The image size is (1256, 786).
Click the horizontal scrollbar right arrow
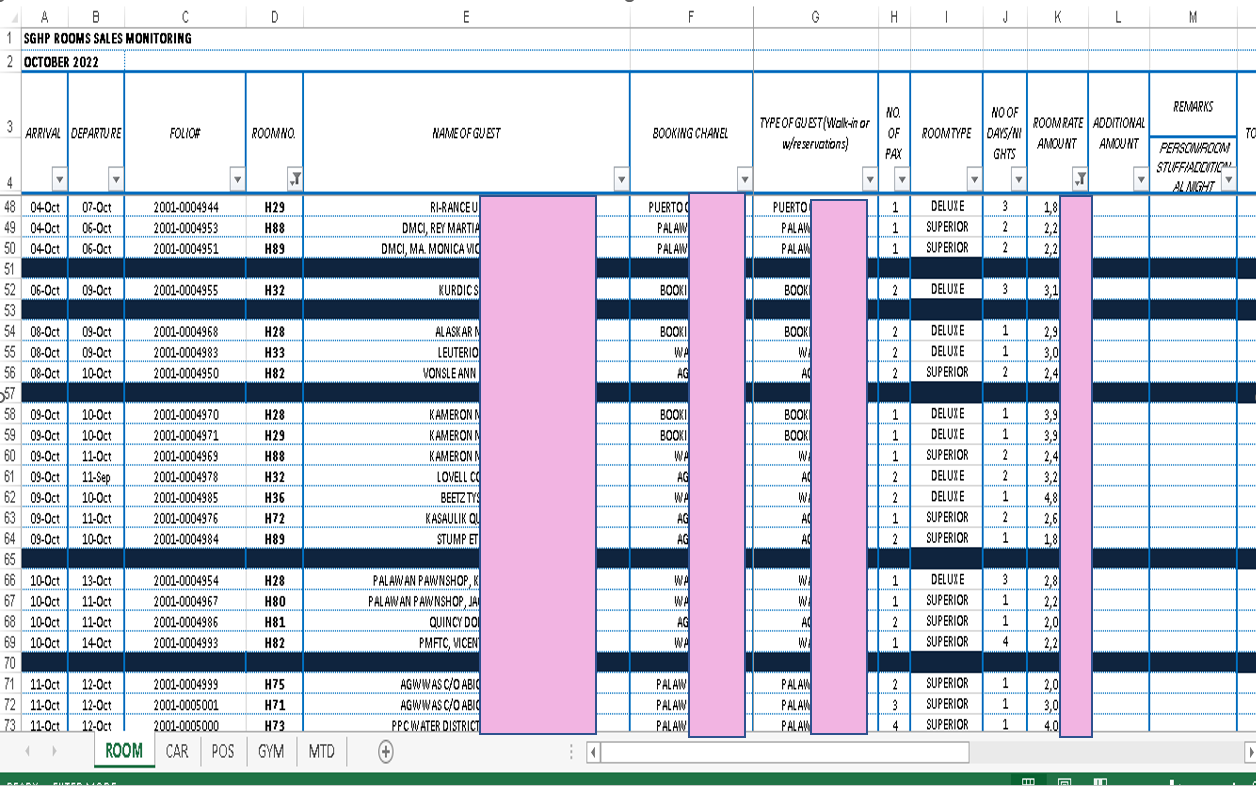click(1250, 752)
